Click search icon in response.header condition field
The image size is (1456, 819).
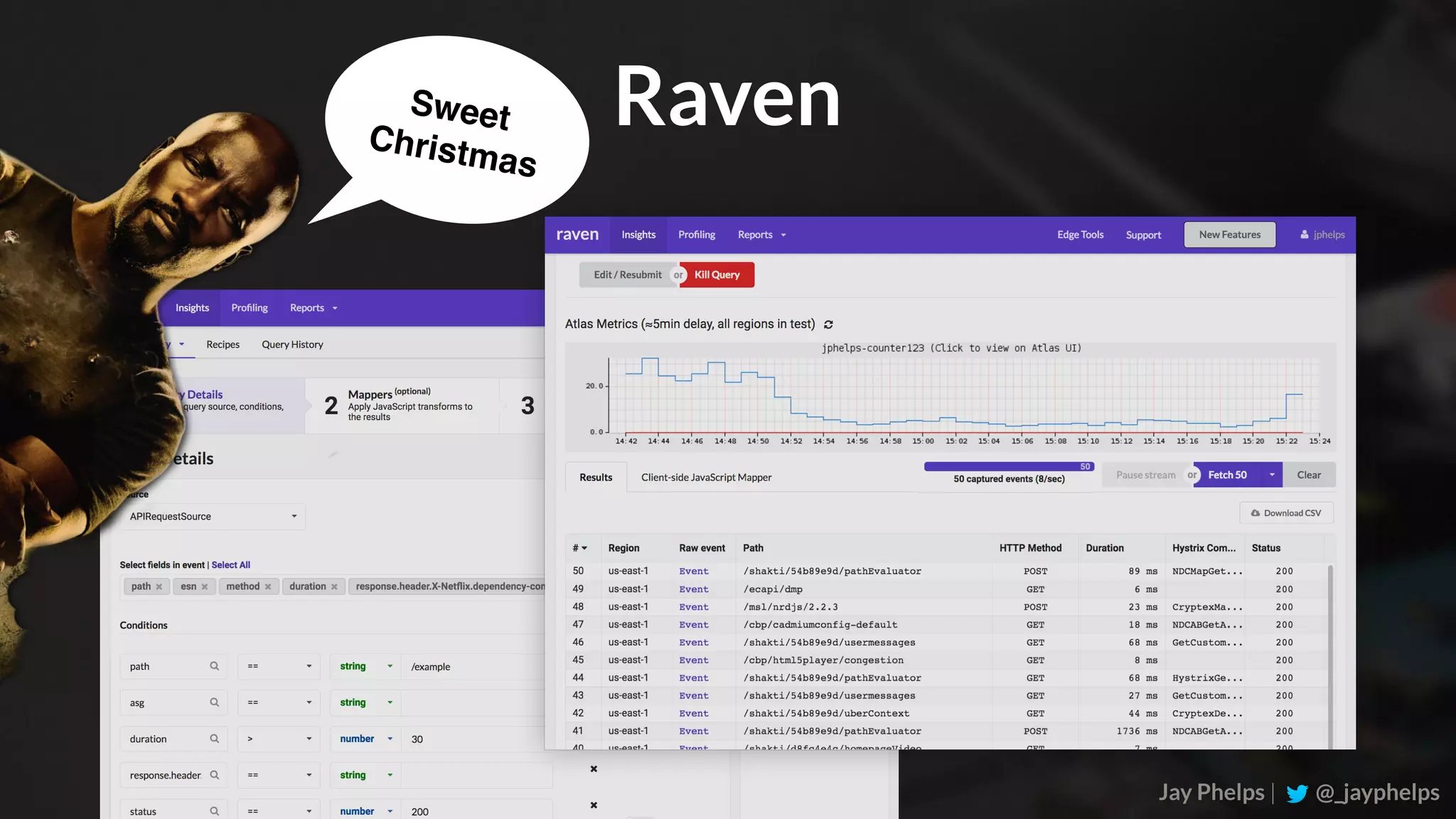214,775
